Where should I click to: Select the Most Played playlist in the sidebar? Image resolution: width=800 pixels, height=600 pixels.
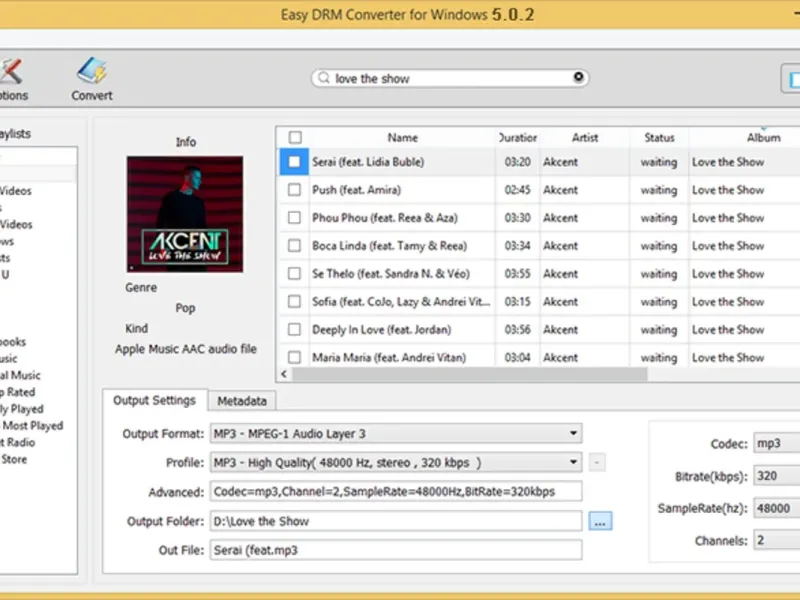coord(33,426)
